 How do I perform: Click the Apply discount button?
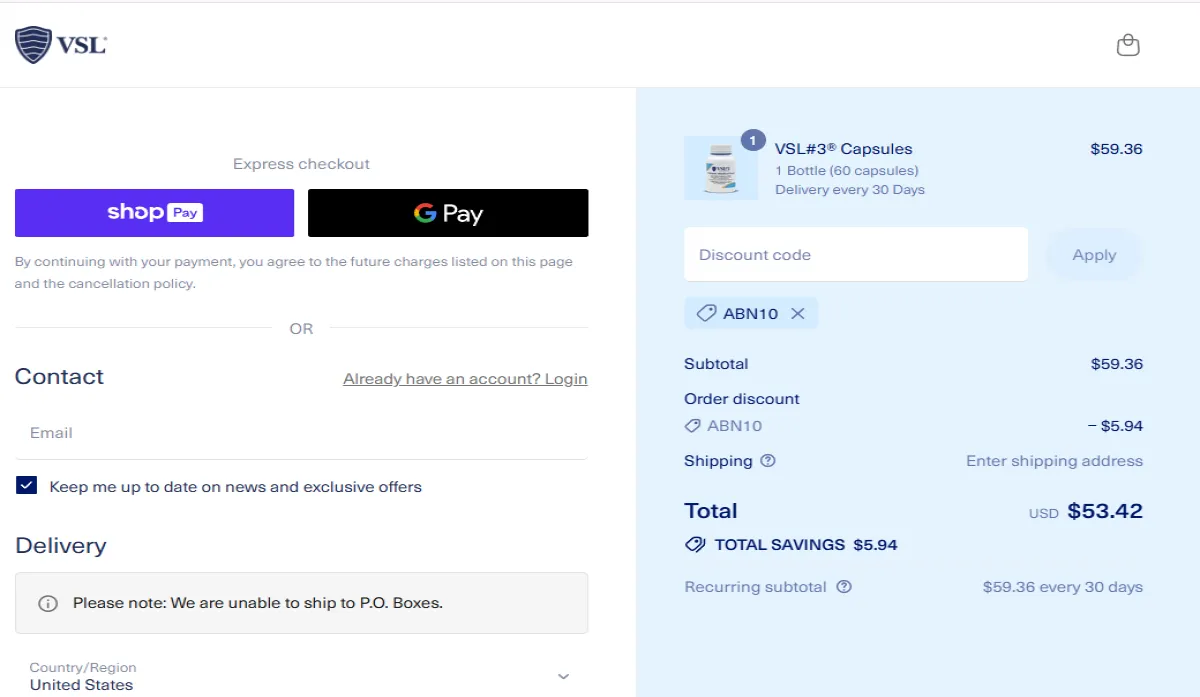(x=1094, y=255)
